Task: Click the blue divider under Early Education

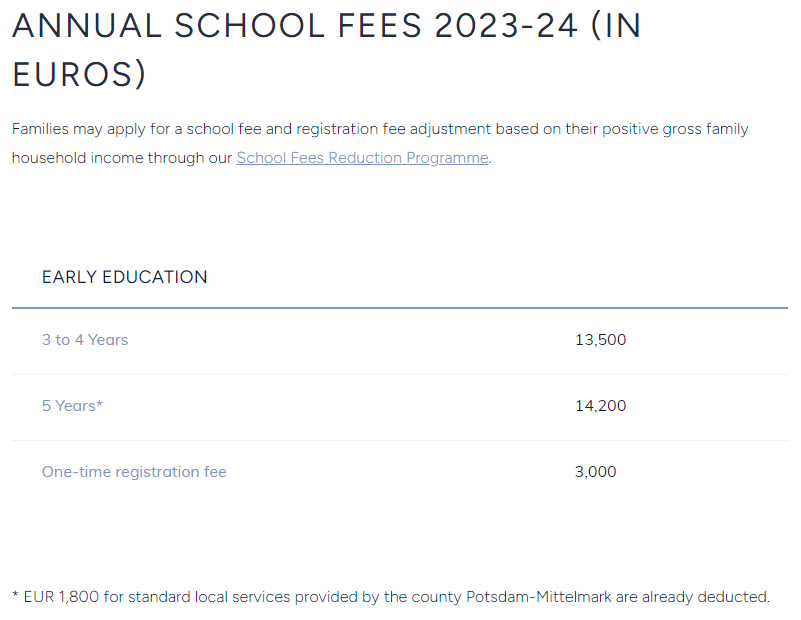Action: (x=400, y=308)
